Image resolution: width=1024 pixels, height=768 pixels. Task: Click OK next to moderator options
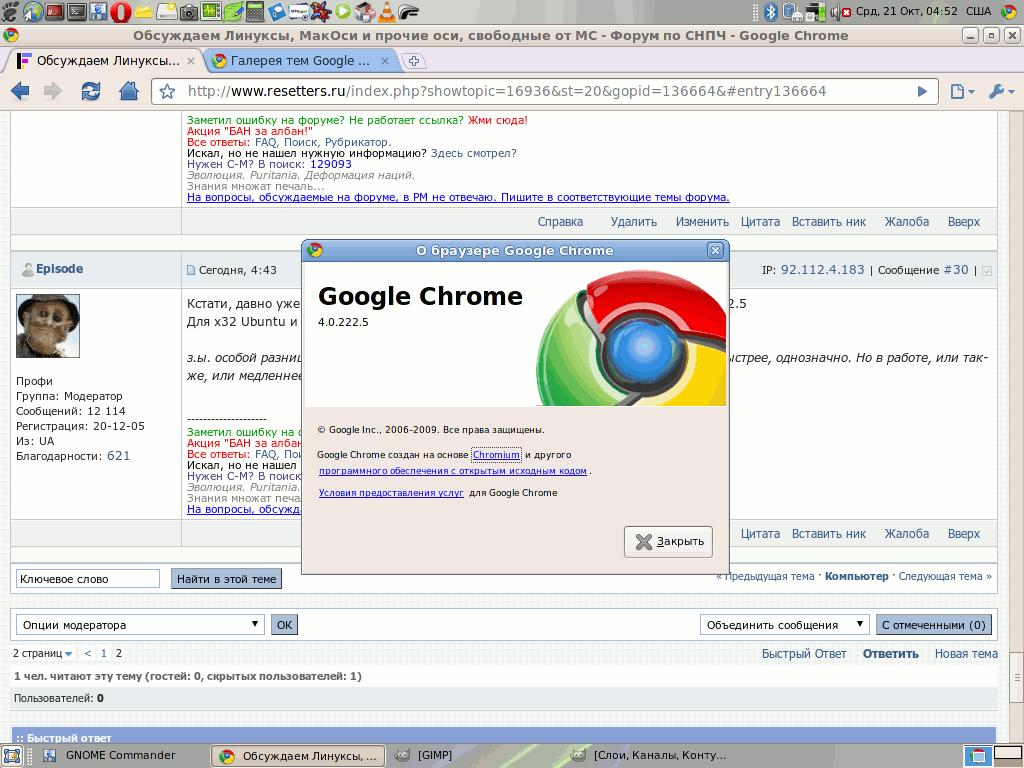pos(285,624)
